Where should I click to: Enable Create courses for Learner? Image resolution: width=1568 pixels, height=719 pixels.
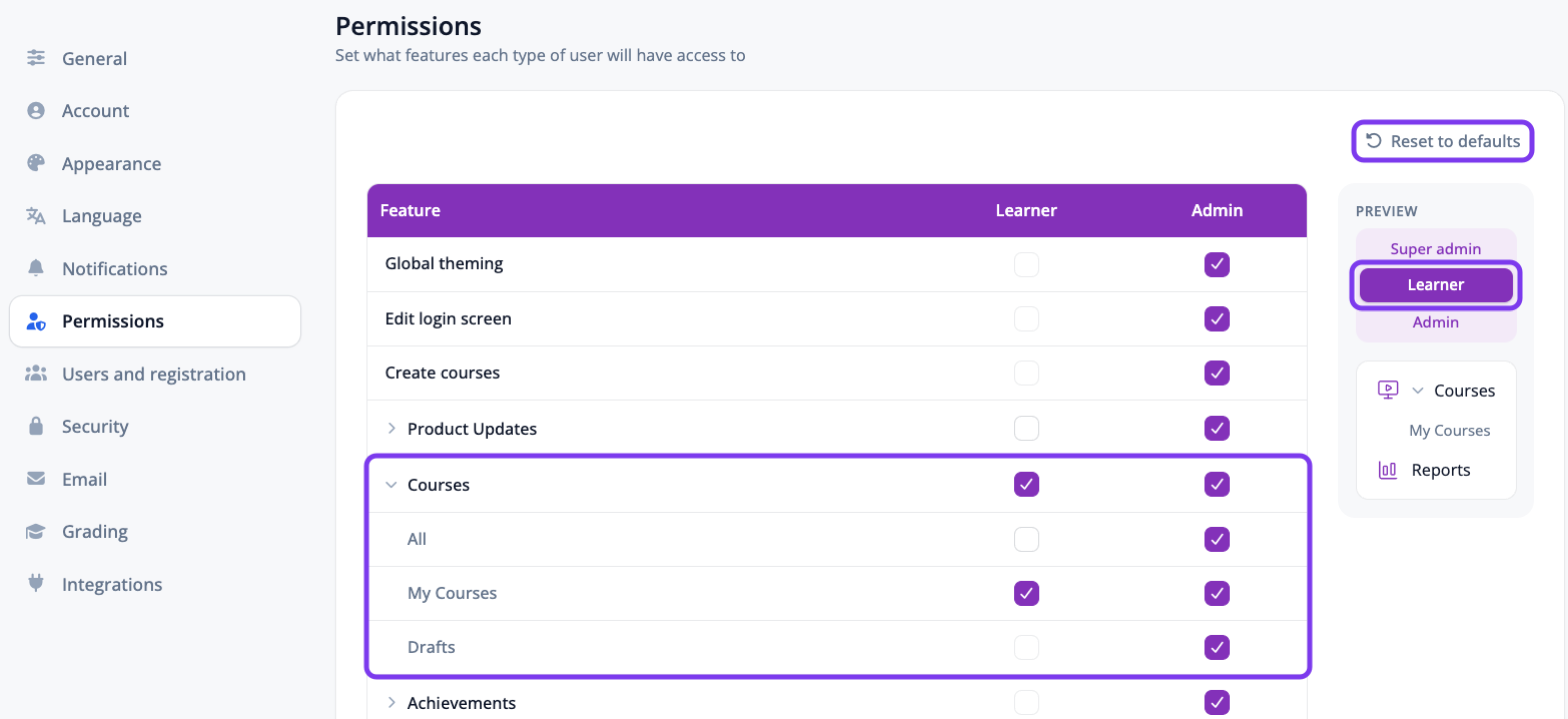(x=1026, y=373)
